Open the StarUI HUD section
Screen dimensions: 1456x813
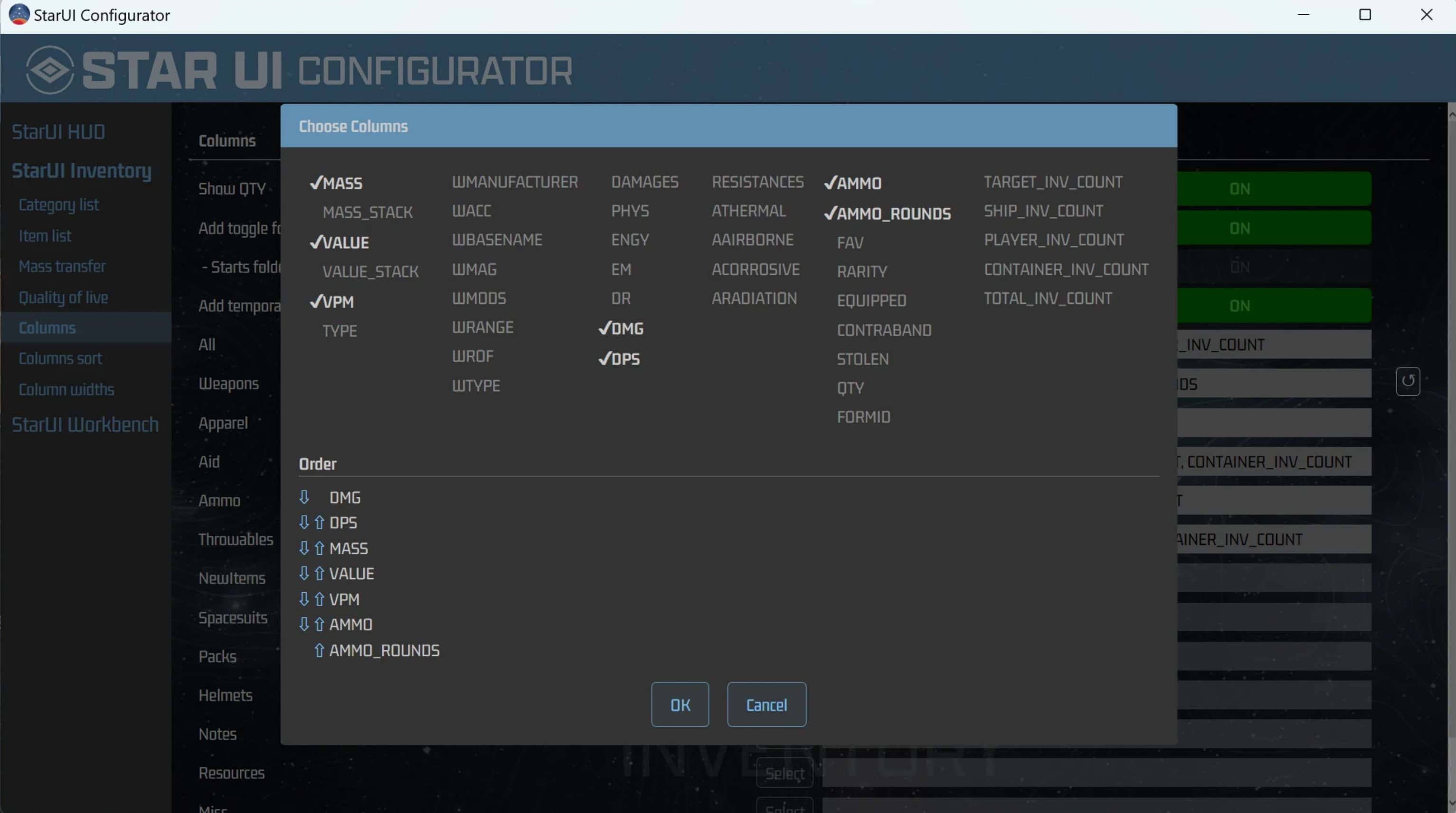click(x=58, y=131)
